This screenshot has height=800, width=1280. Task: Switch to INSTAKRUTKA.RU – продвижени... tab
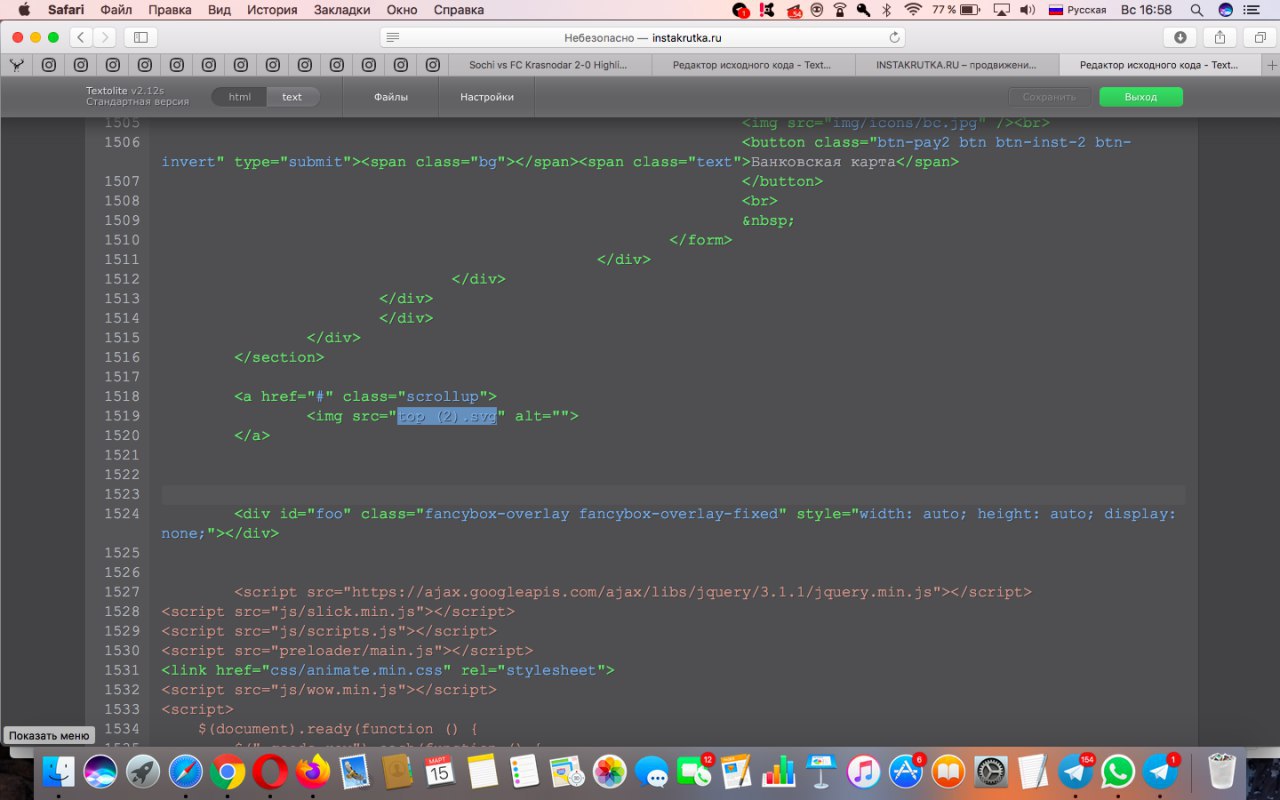pyautogui.click(x=955, y=65)
